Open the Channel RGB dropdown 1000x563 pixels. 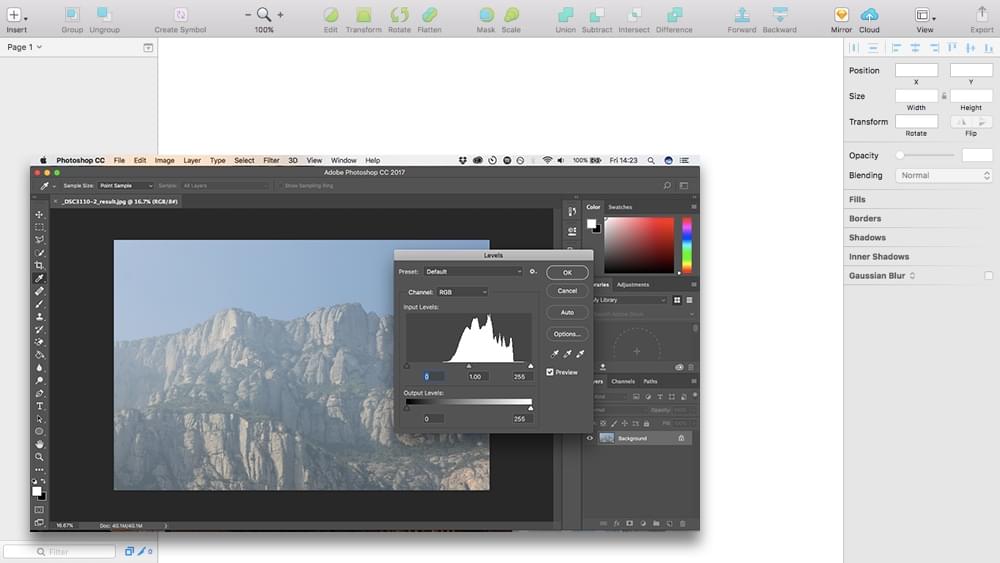click(x=462, y=292)
